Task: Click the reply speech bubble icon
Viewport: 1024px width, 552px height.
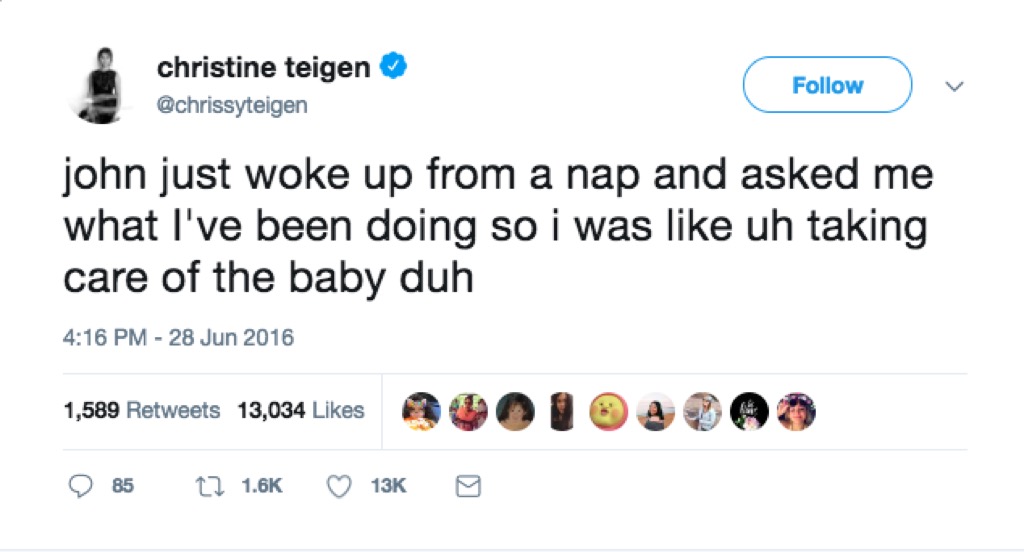Action: 81,486
